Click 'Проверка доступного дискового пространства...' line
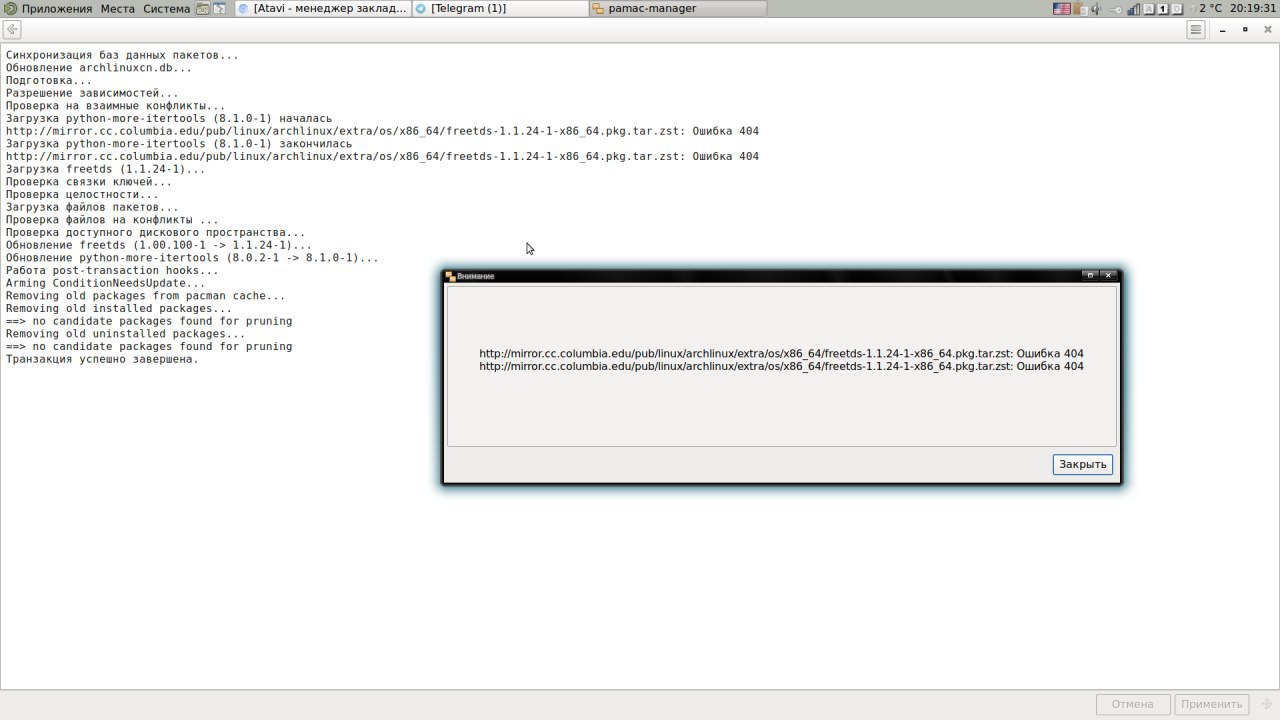1280x720 pixels. 156,232
